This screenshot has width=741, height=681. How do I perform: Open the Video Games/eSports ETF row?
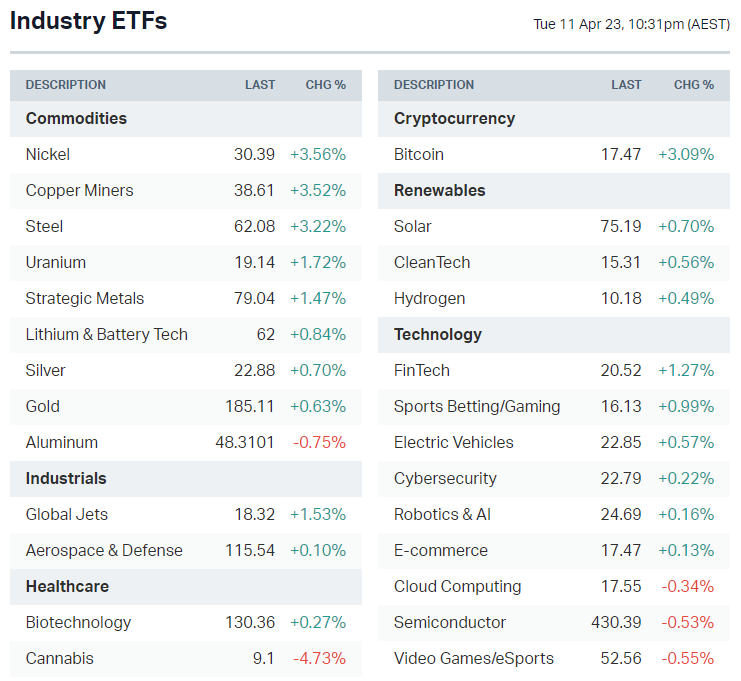coord(473,658)
